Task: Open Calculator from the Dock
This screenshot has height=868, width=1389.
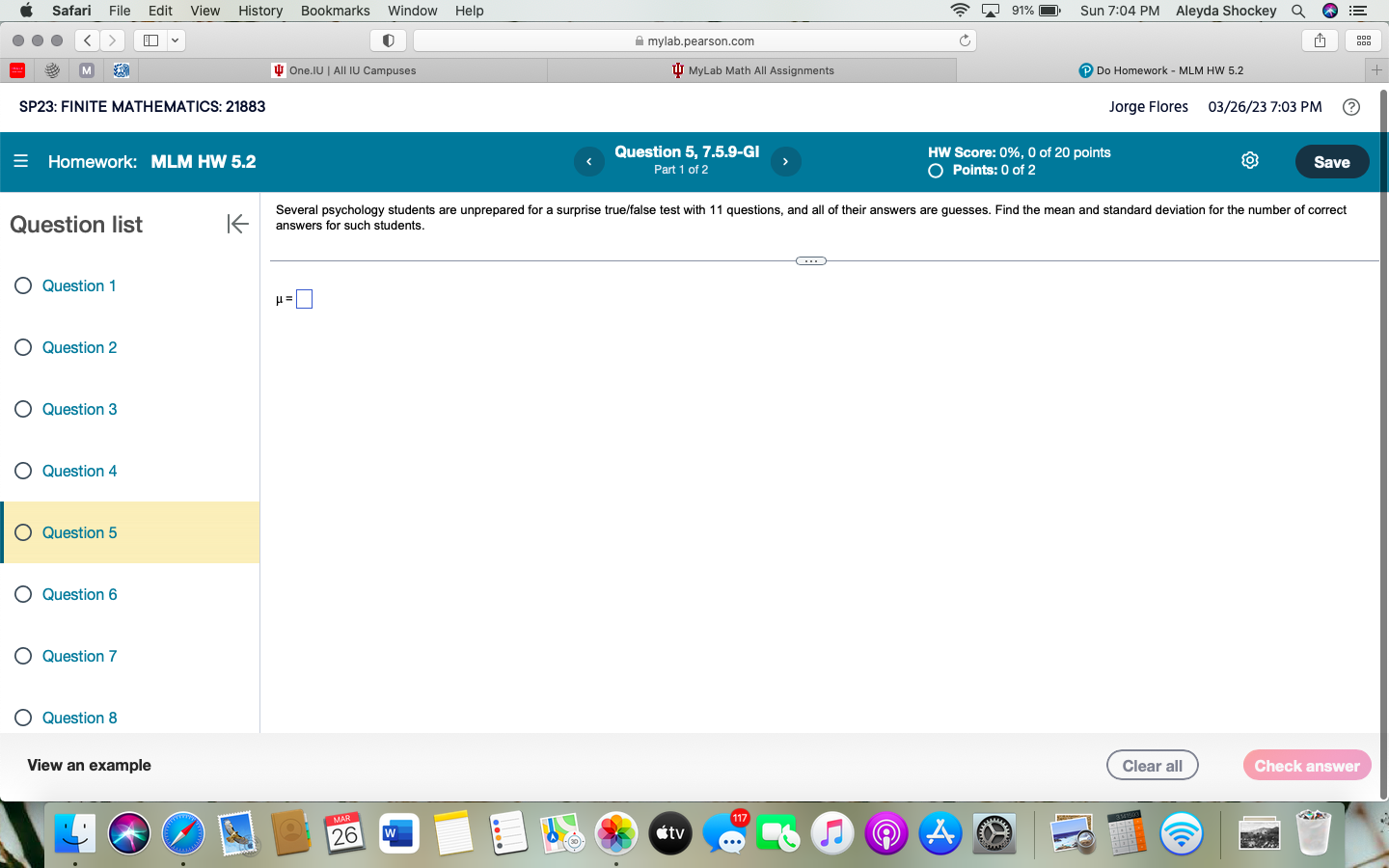Action: point(1128,833)
